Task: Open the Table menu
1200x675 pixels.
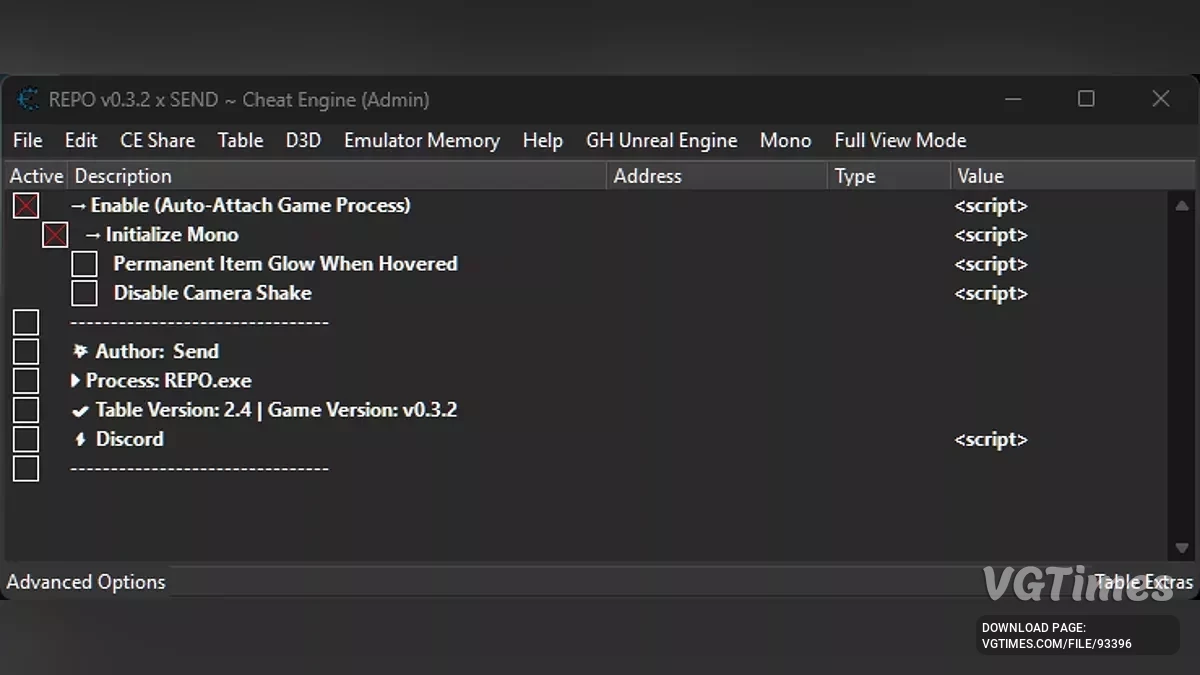Action: coord(240,140)
